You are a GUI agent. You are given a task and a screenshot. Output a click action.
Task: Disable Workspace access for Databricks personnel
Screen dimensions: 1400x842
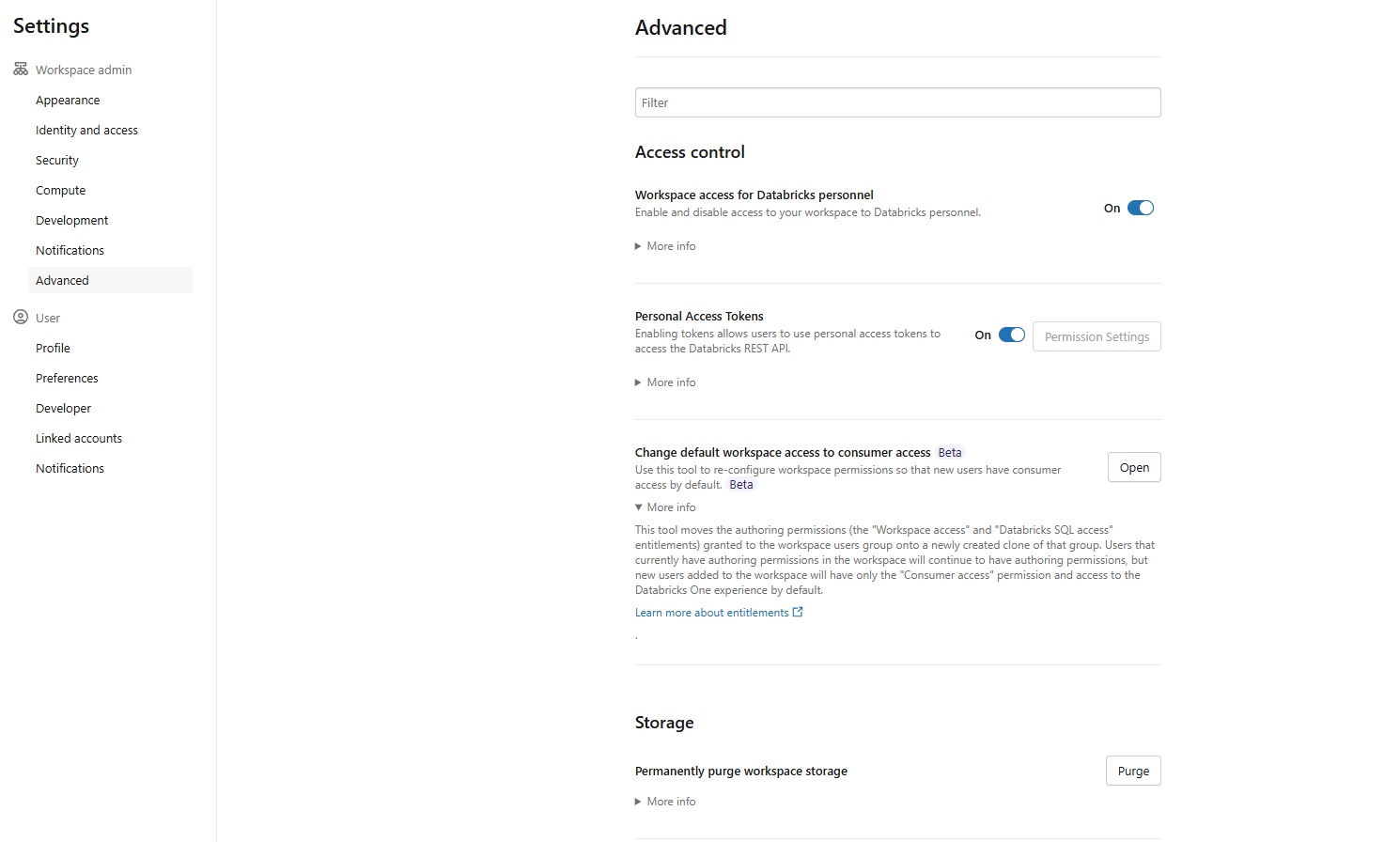coord(1141,207)
